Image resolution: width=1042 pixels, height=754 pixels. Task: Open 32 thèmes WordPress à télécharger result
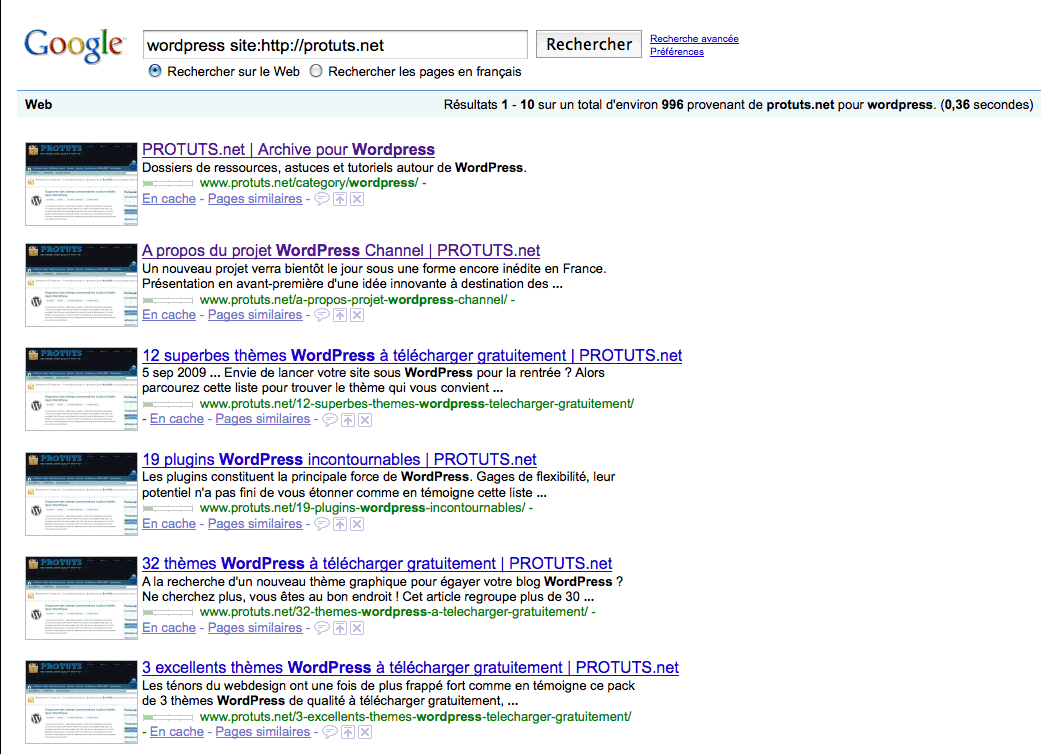tap(377, 563)
